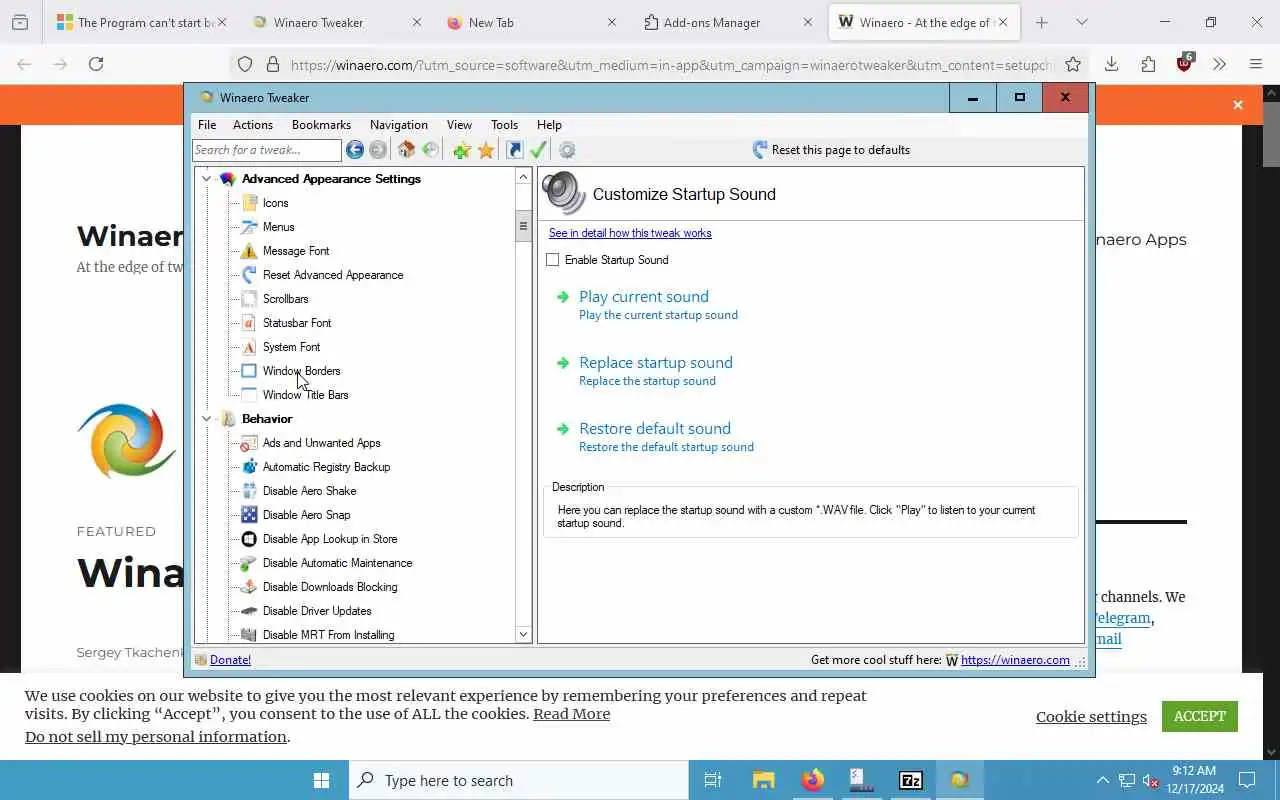Open the https://winaero.com link in status bar
This screenshot has height=800, width=1280.
(x=1015, y=660)
